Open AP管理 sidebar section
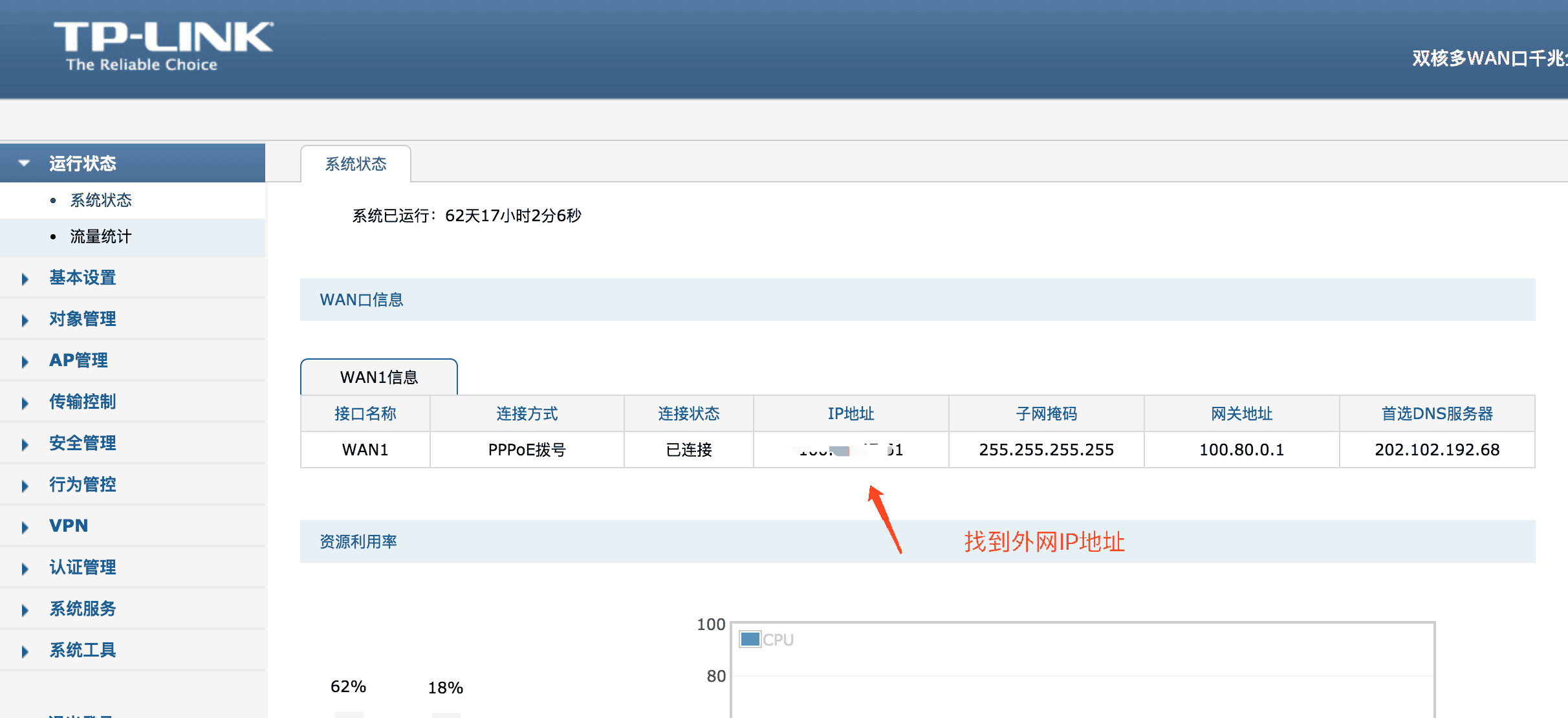 (133, 360)
